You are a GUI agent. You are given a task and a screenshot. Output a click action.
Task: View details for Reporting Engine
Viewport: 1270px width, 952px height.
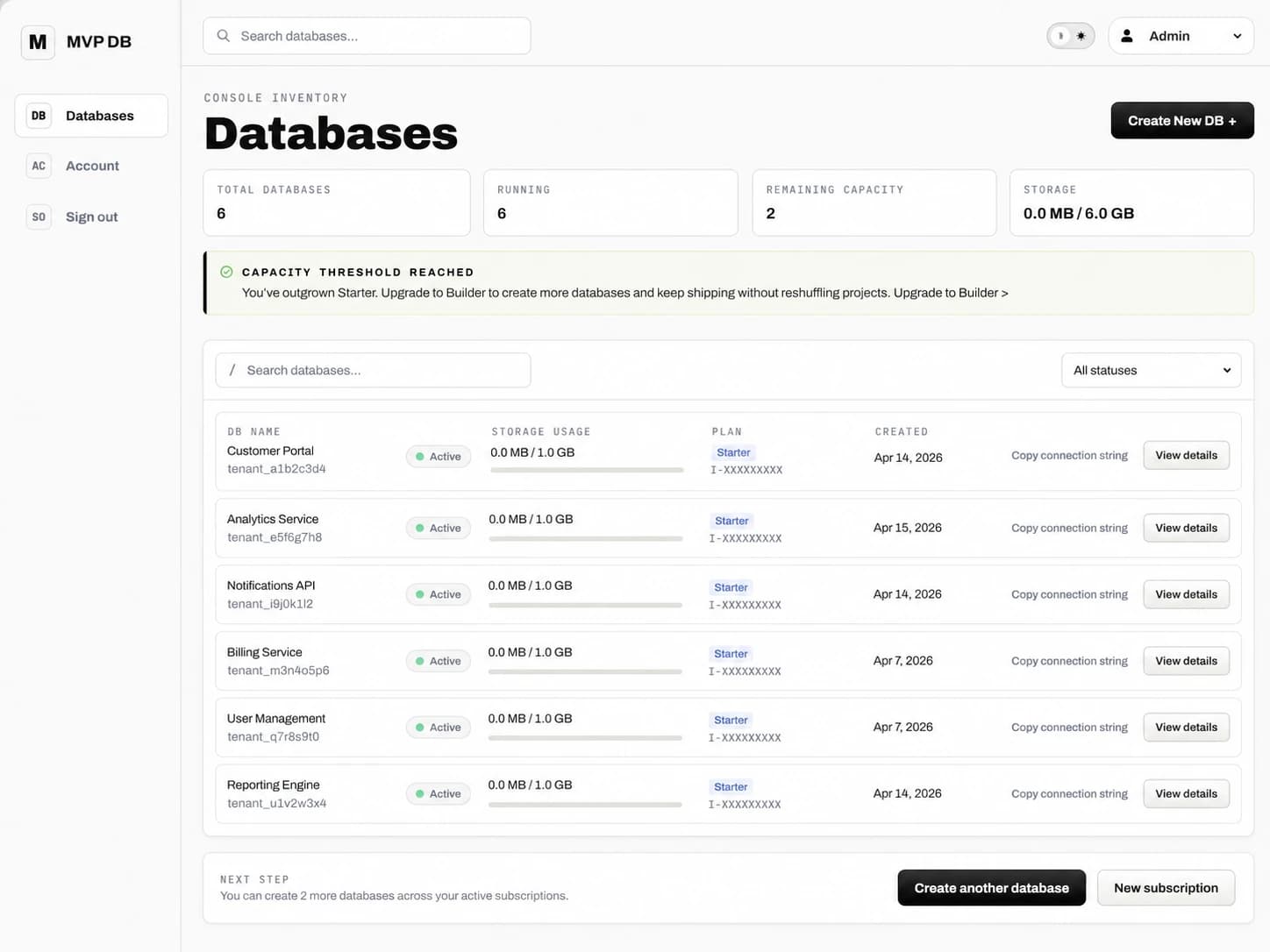(1186, 793)
